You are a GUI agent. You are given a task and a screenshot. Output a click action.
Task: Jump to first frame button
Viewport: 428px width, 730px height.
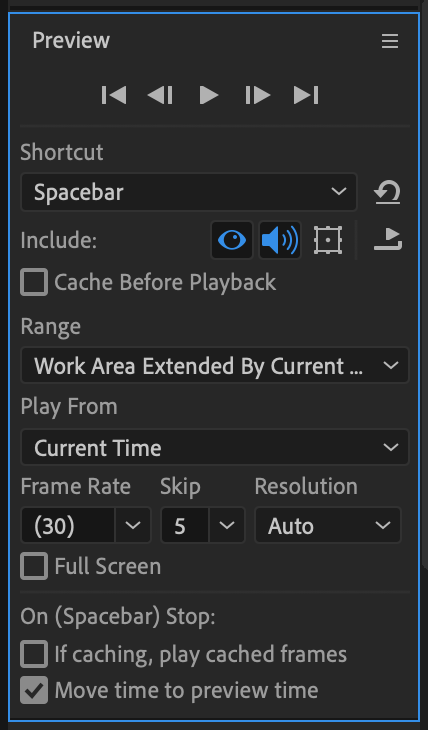click(x=114, y=95)
